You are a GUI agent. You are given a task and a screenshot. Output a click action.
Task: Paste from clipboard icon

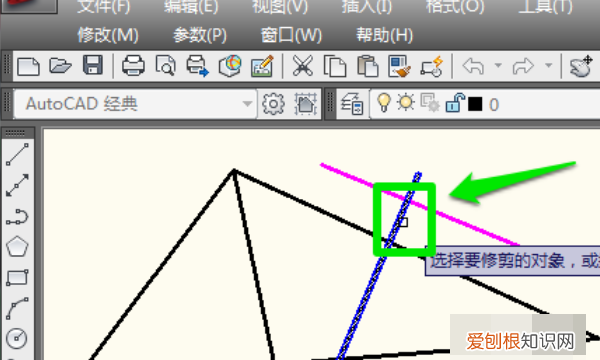[367, 66]
